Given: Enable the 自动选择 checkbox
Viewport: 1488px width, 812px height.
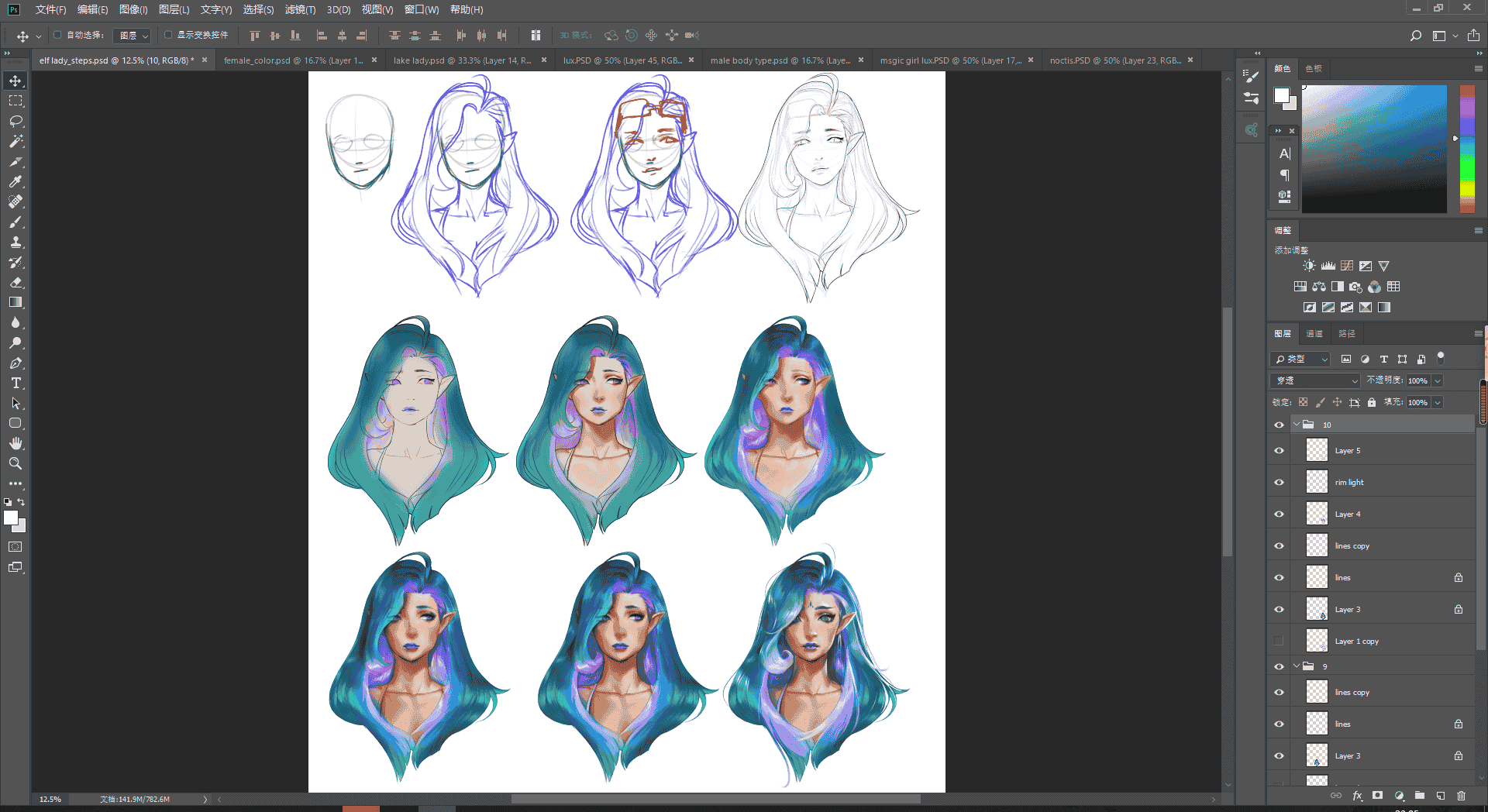Looking at the screenshot, I should [x=57, y=35].
